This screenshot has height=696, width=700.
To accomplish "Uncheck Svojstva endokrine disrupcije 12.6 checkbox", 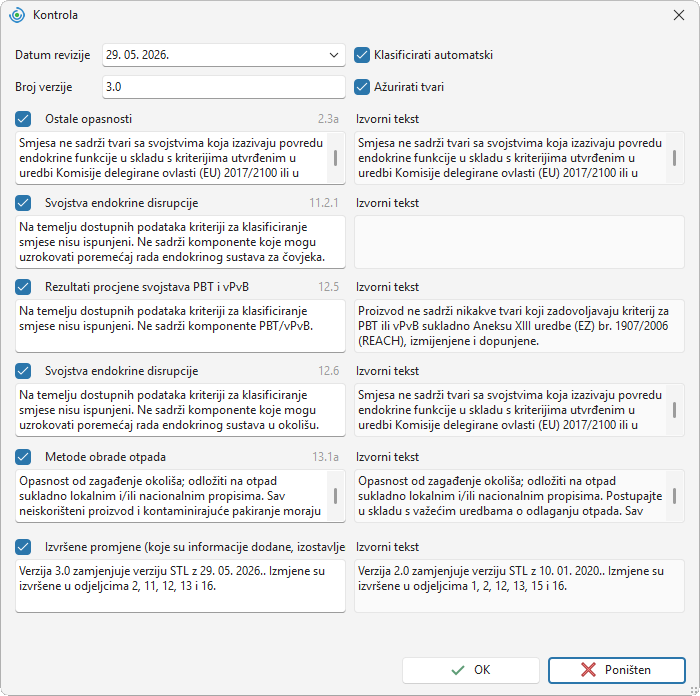I will pyautogui.click(x=23, y=371).
